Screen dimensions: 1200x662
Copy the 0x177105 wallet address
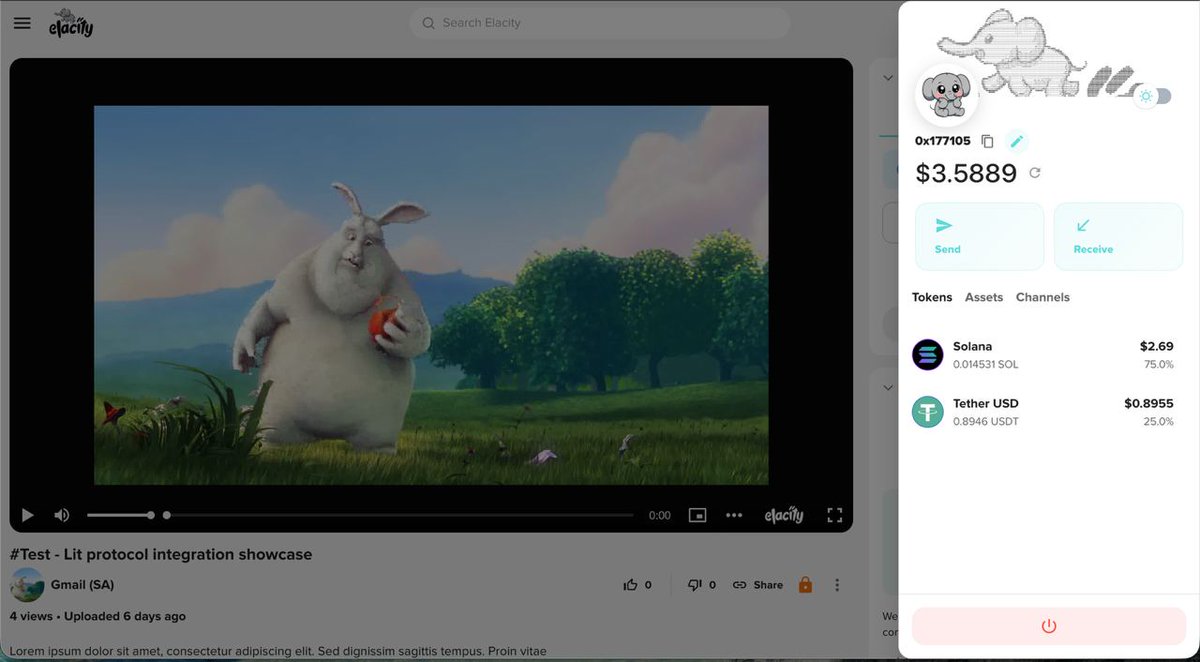[987, 141]
